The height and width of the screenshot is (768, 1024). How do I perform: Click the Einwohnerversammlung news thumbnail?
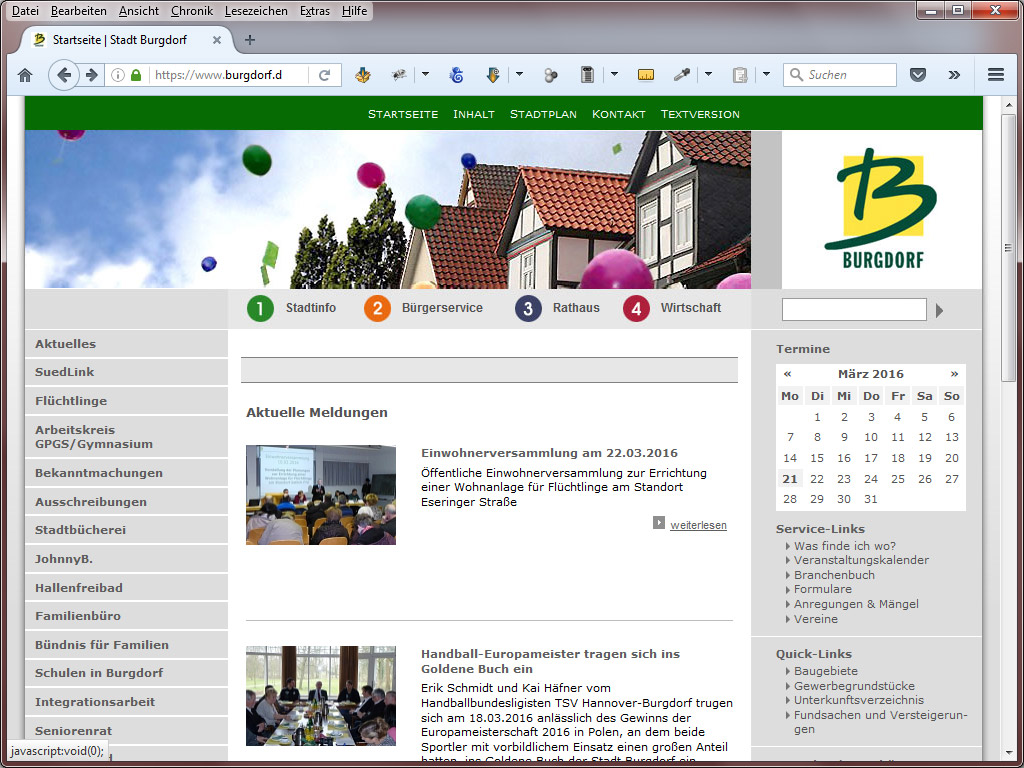click(321, 495)
